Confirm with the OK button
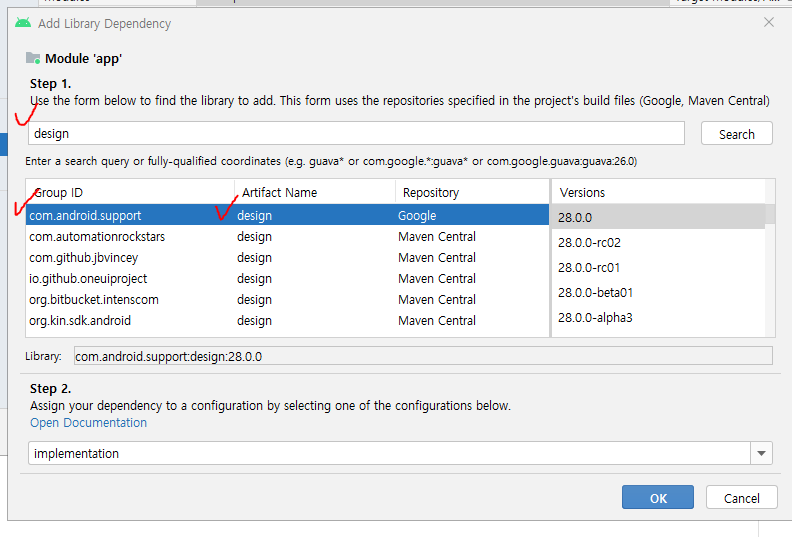792x537 pixels. coord(658,498)
